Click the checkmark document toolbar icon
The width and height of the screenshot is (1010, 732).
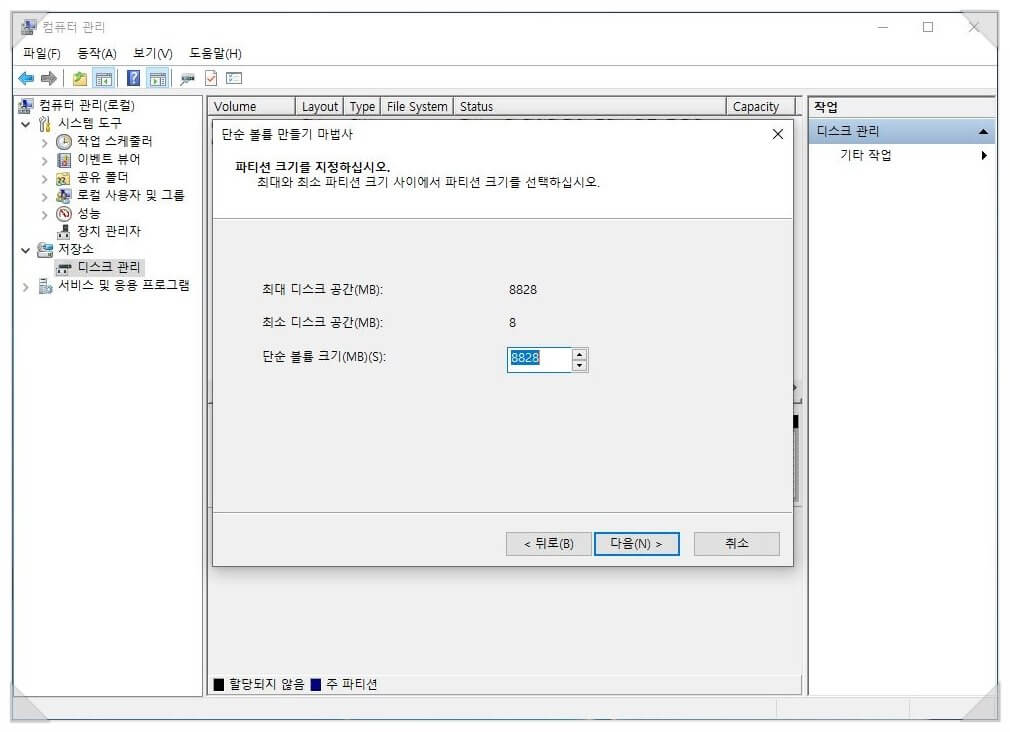click(x=212, y=78)
